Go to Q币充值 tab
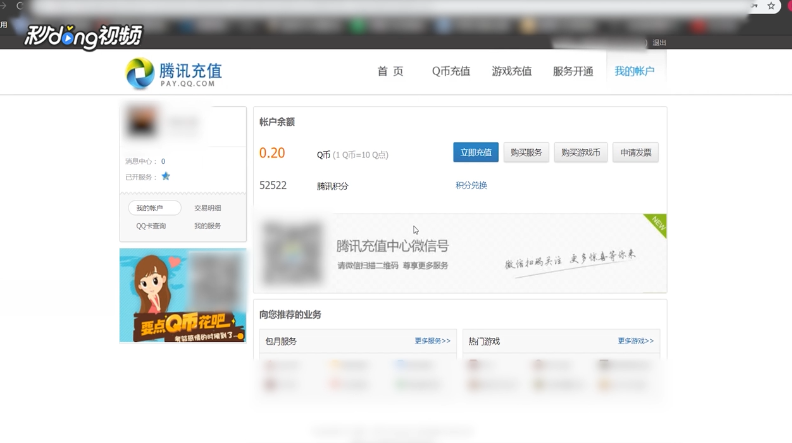This screenshot has height=443, width=792. [451, 71]
